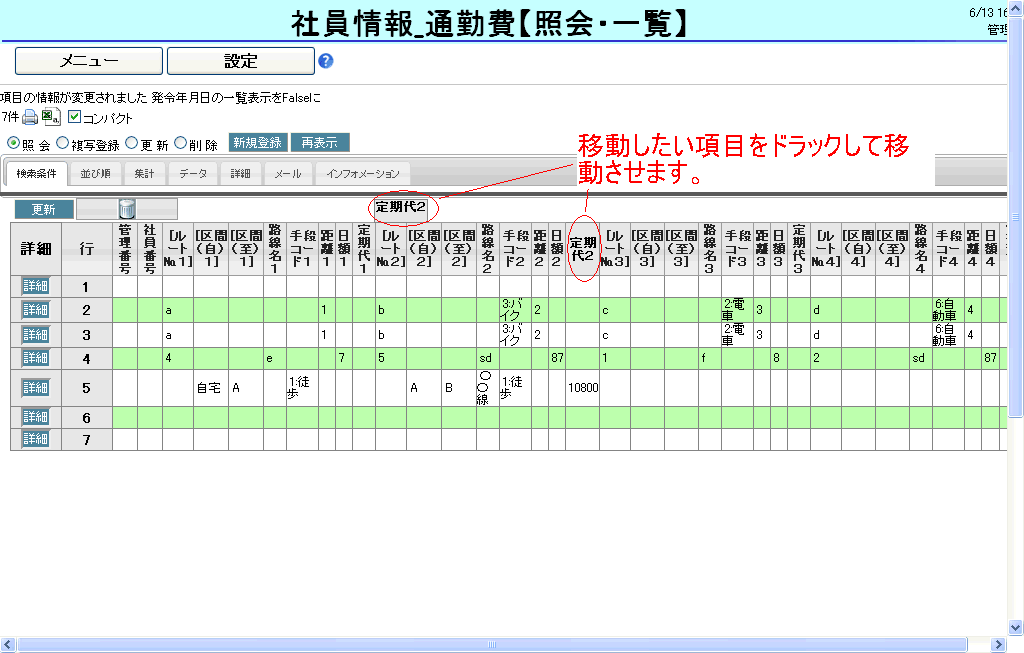Screen dimensions: 1024x653
Task: Switch to the 集計 tab
Action: [145, 174]
